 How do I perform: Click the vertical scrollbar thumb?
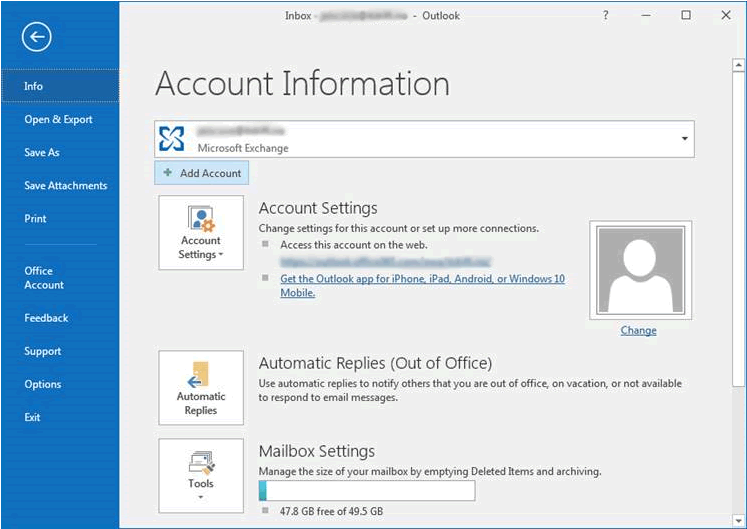pyautogui.click(x=738, y=228)
